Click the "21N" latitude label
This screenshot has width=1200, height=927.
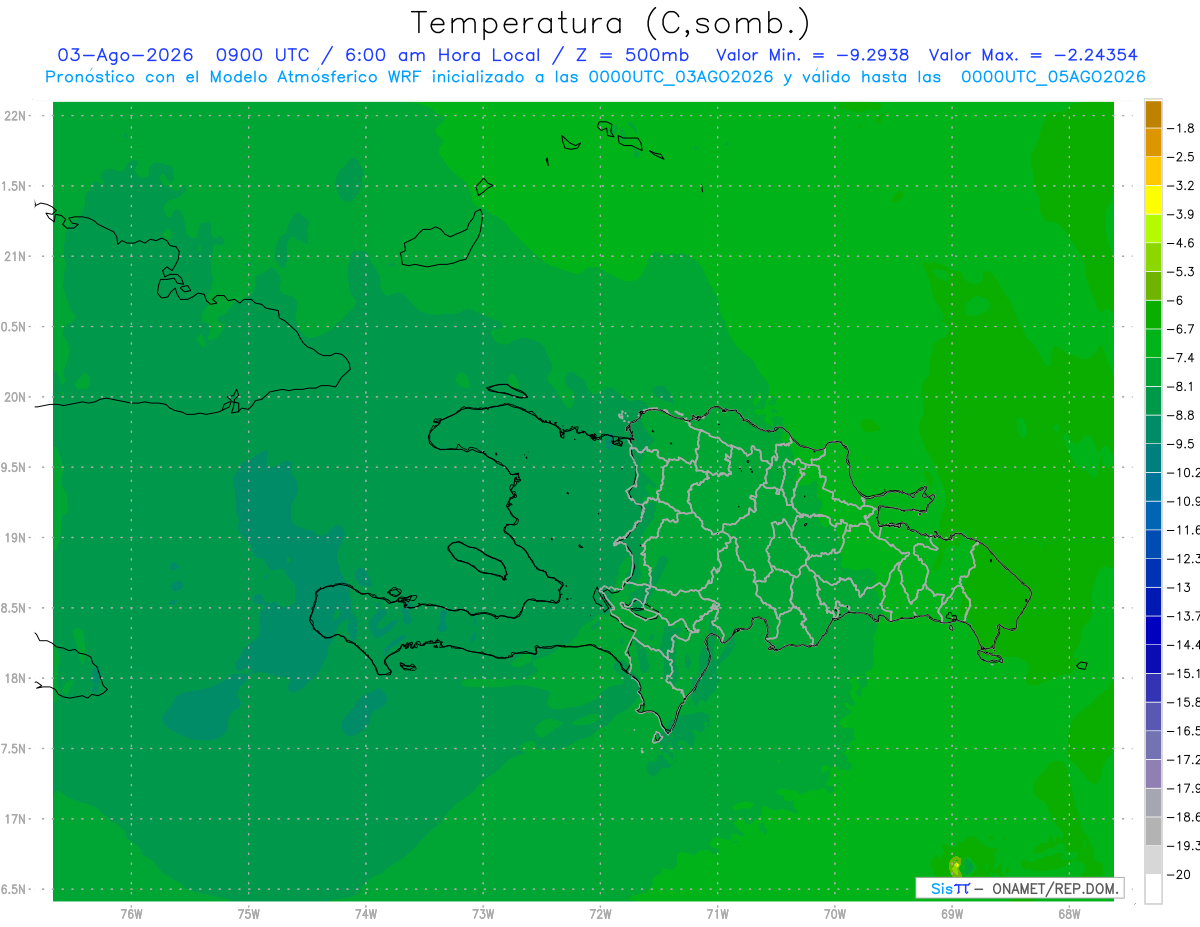17,257
